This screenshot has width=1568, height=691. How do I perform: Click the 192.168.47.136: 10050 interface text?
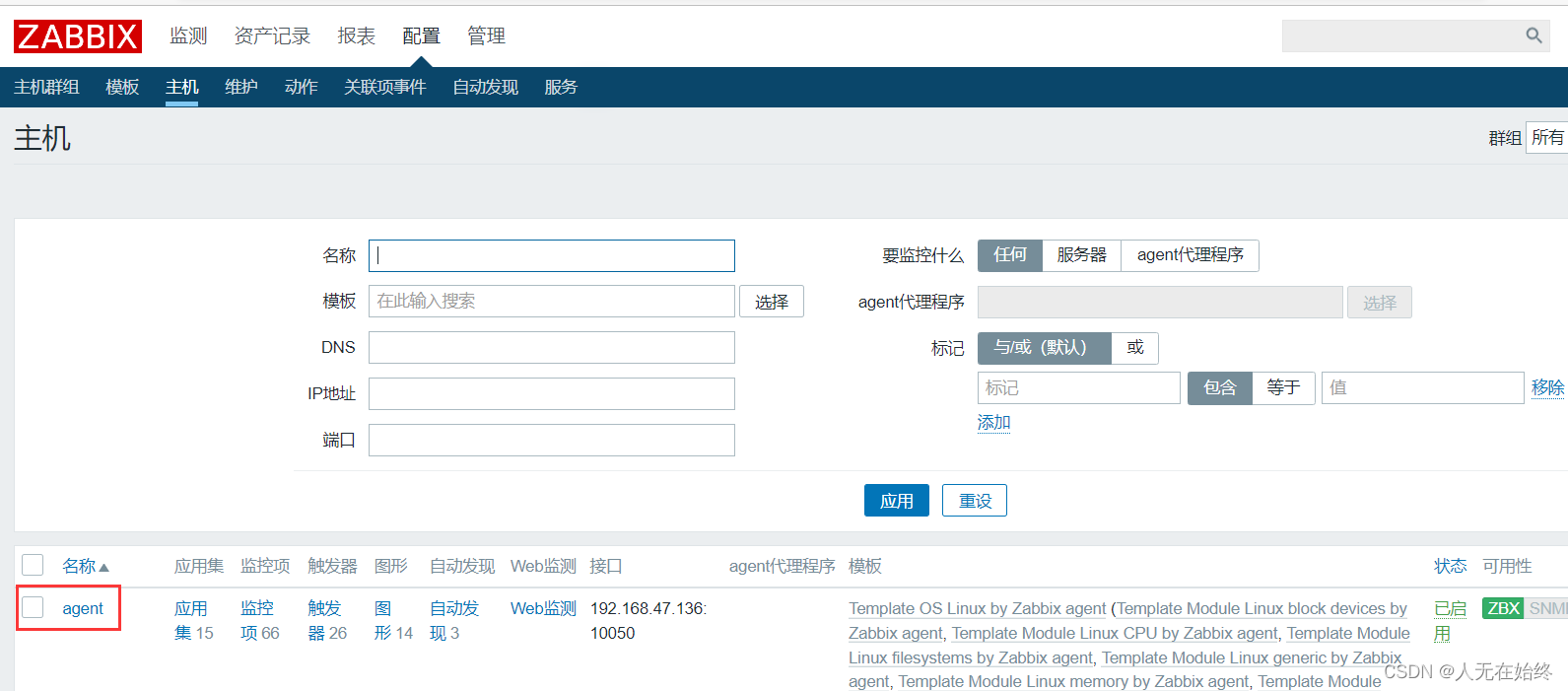click(648, 620)
